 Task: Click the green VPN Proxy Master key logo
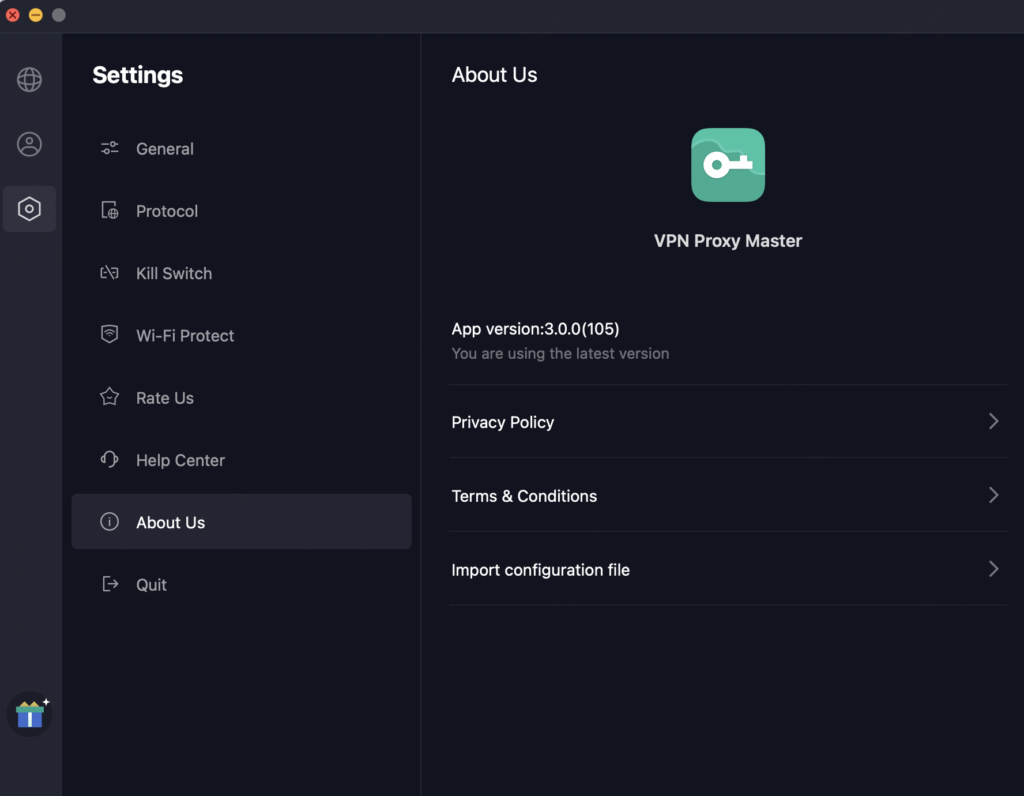click(727, 165)
